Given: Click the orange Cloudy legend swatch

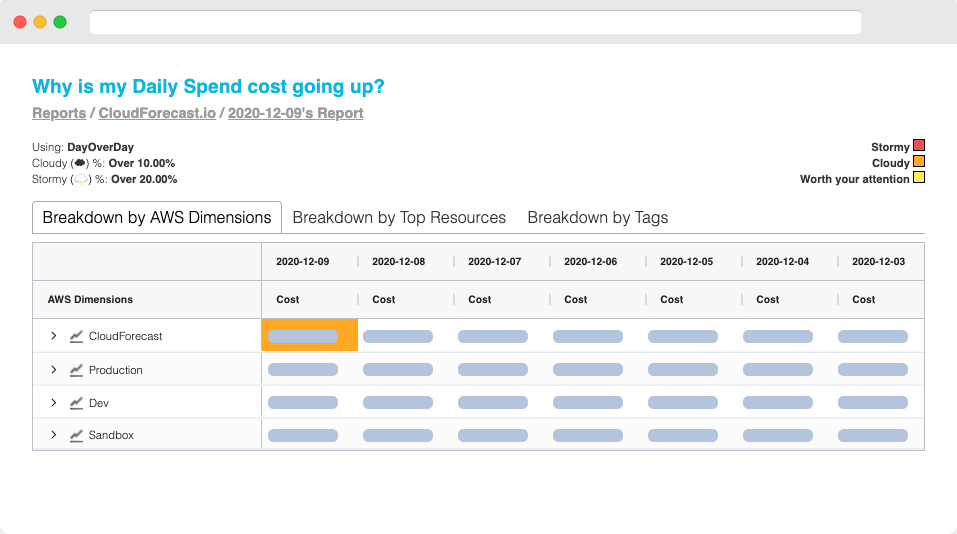Looking at the screenshot, I should (x=919, y=162).
